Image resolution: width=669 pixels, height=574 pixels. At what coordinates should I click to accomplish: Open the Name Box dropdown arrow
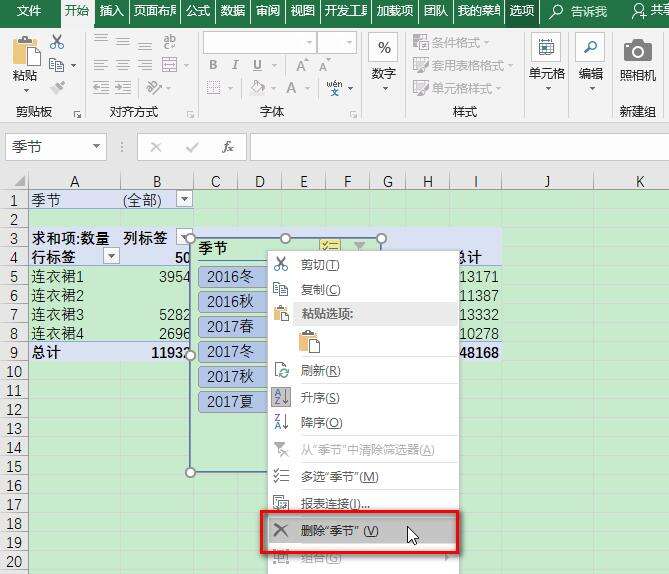coord(97,146)
